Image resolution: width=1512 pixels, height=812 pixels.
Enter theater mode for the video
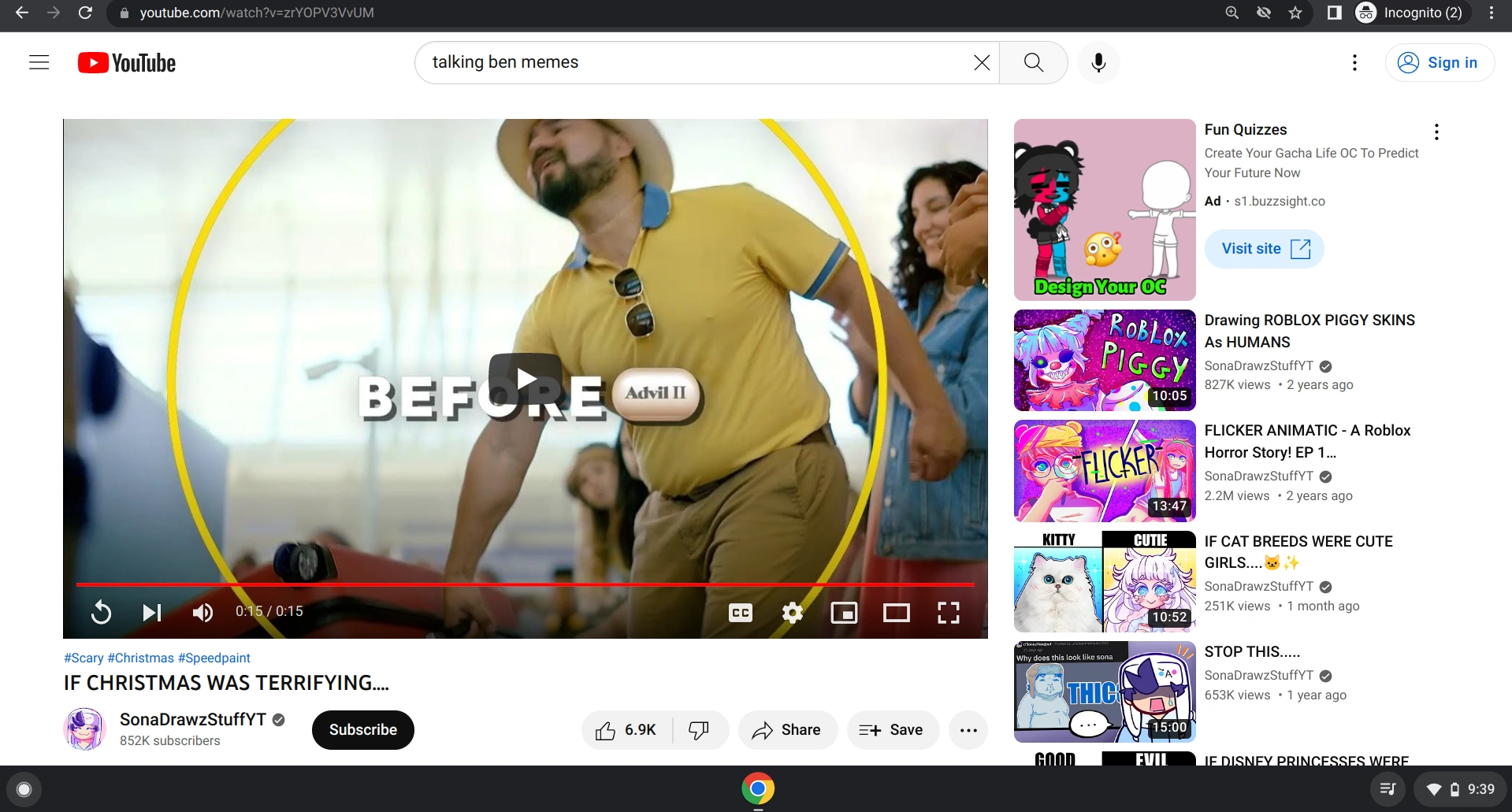click(x=896, y=612)
